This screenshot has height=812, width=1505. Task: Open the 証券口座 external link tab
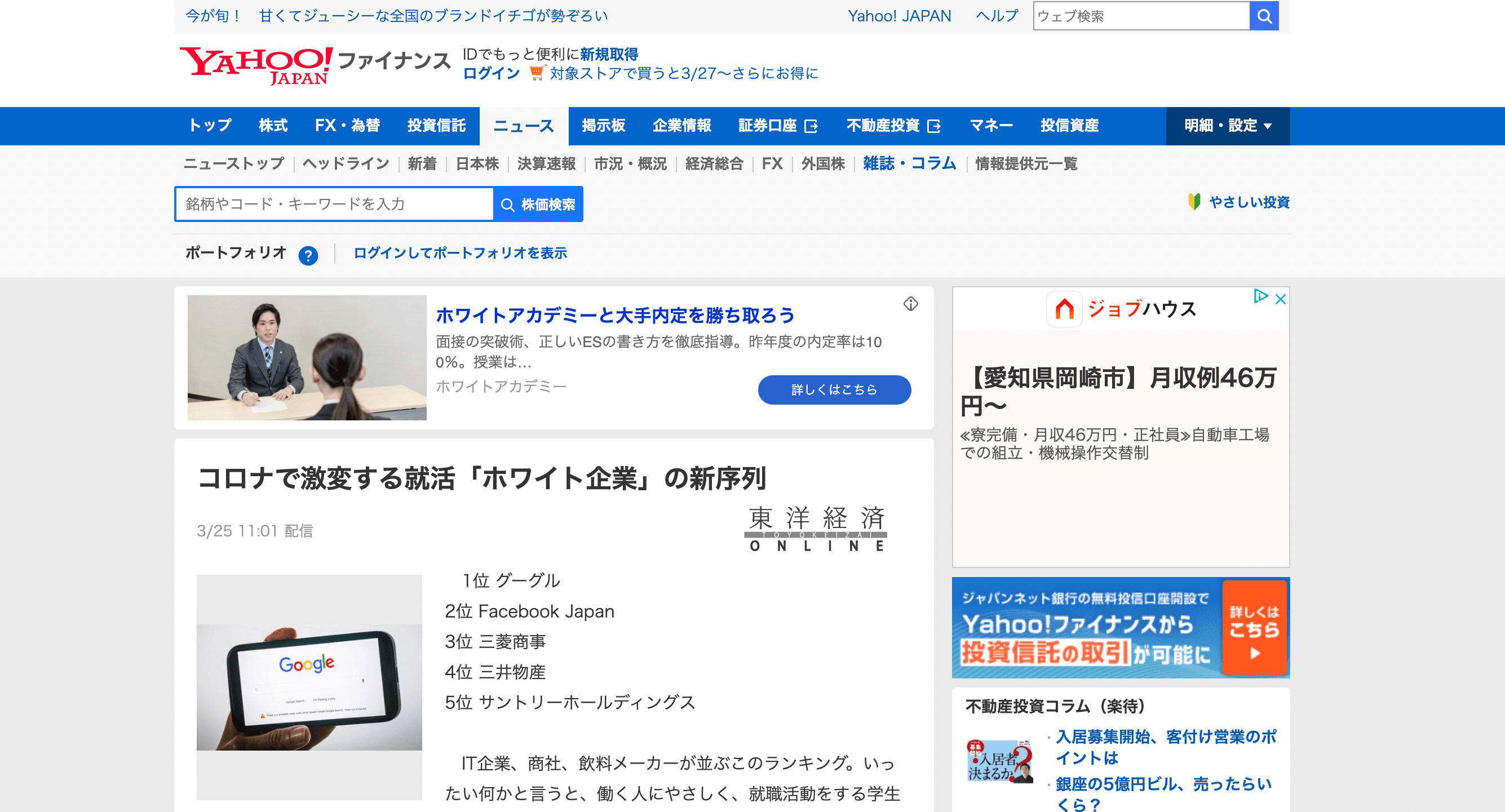(x=778, y=126)
